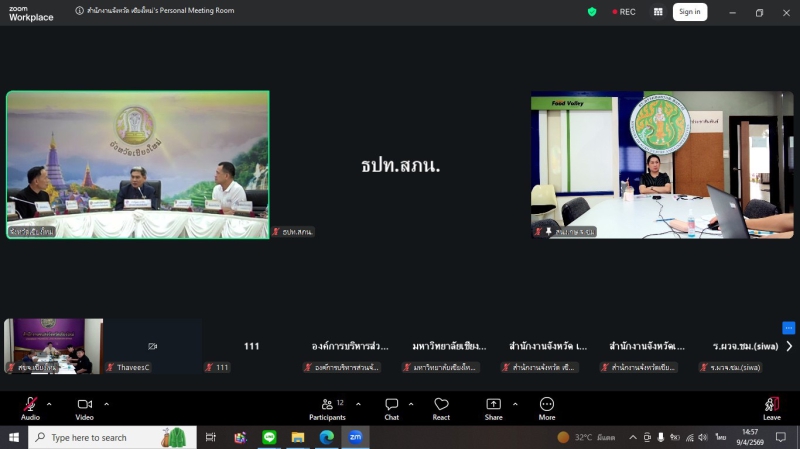Expand the Video options arrow
The height and width of the screenshot is (449, 800).
pos(106,404)
